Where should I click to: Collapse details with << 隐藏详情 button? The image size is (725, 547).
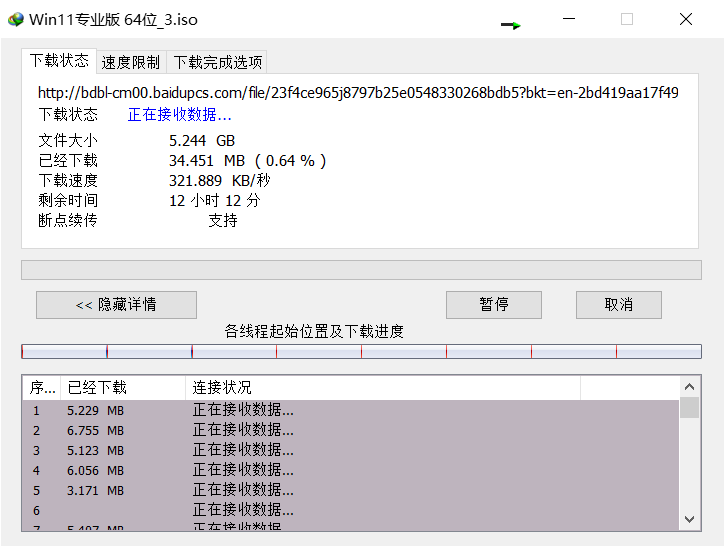[116, 305]
